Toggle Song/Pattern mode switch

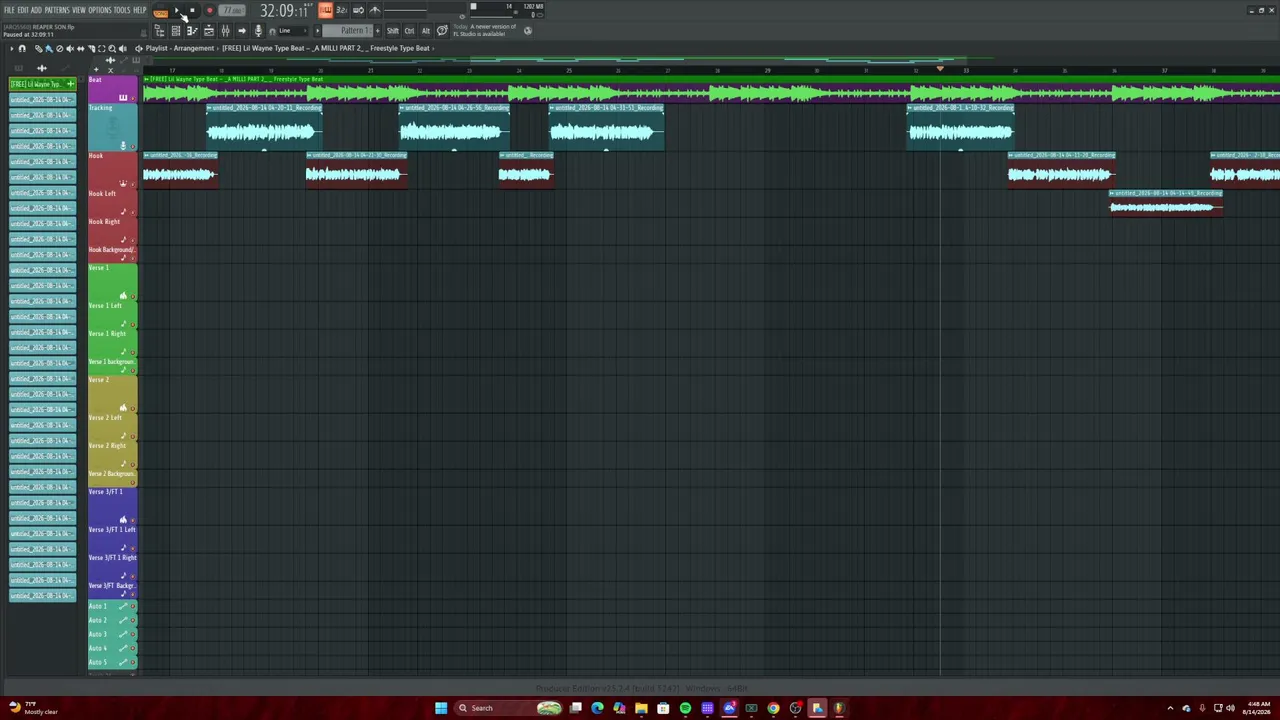click(161, 12)
